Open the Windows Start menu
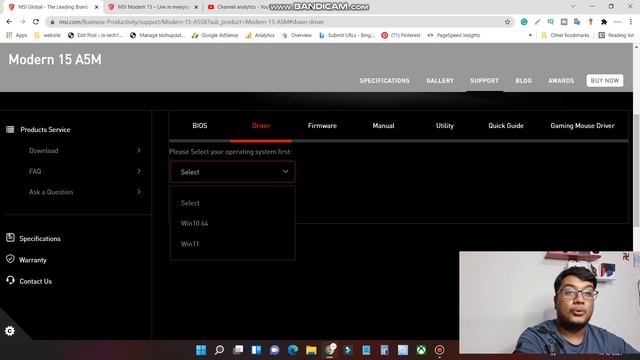640x360 pixels. click(x=201, y=350)
